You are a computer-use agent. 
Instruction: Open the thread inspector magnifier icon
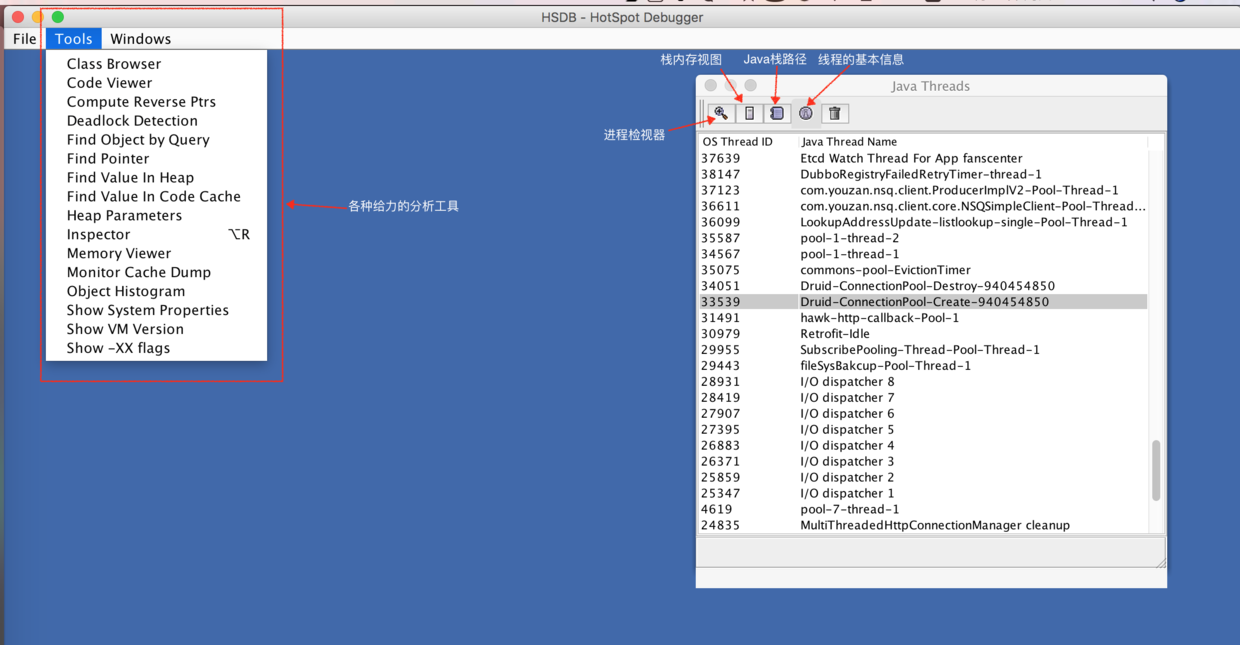click(x=721, y=114)
